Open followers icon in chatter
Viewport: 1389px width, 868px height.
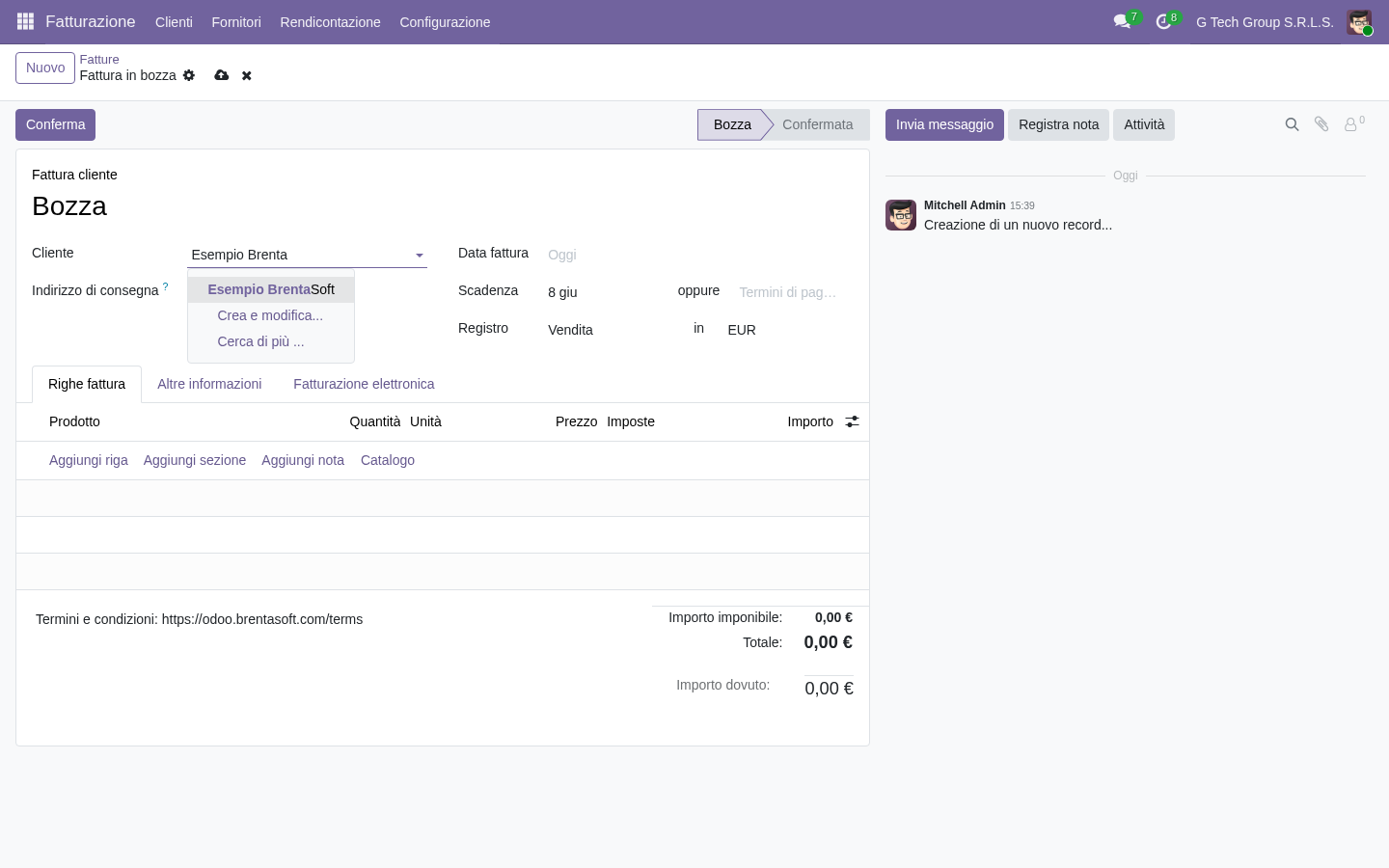1352,124
